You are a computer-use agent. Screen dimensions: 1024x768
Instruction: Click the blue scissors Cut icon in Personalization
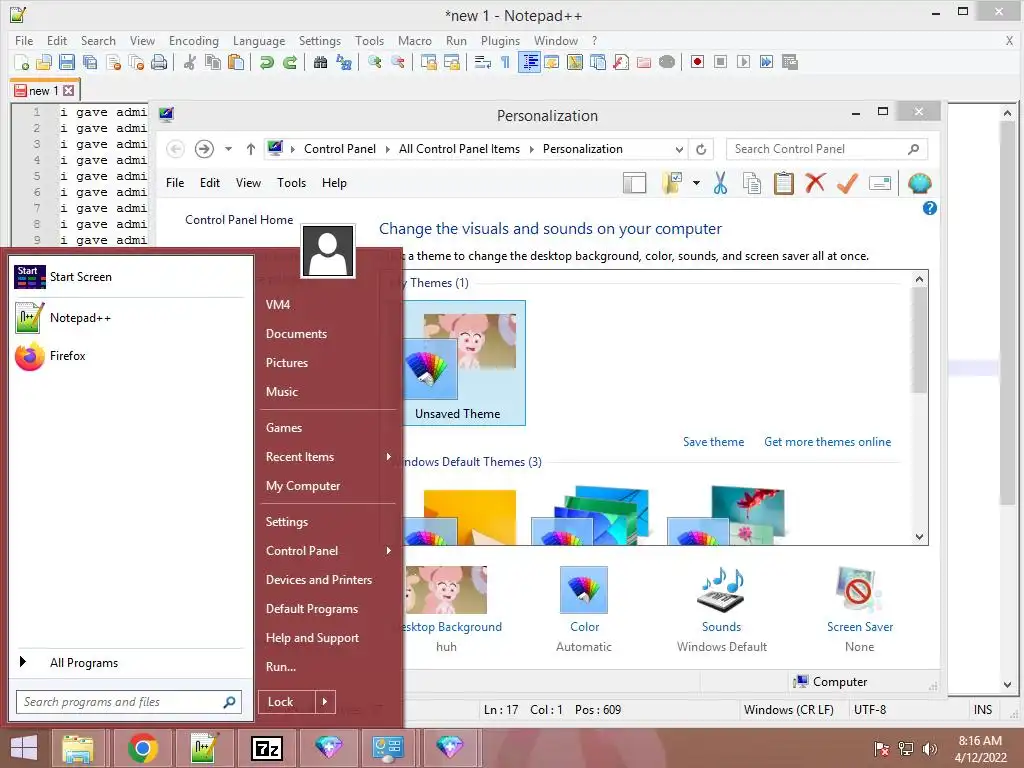click(x=720, y=184)
